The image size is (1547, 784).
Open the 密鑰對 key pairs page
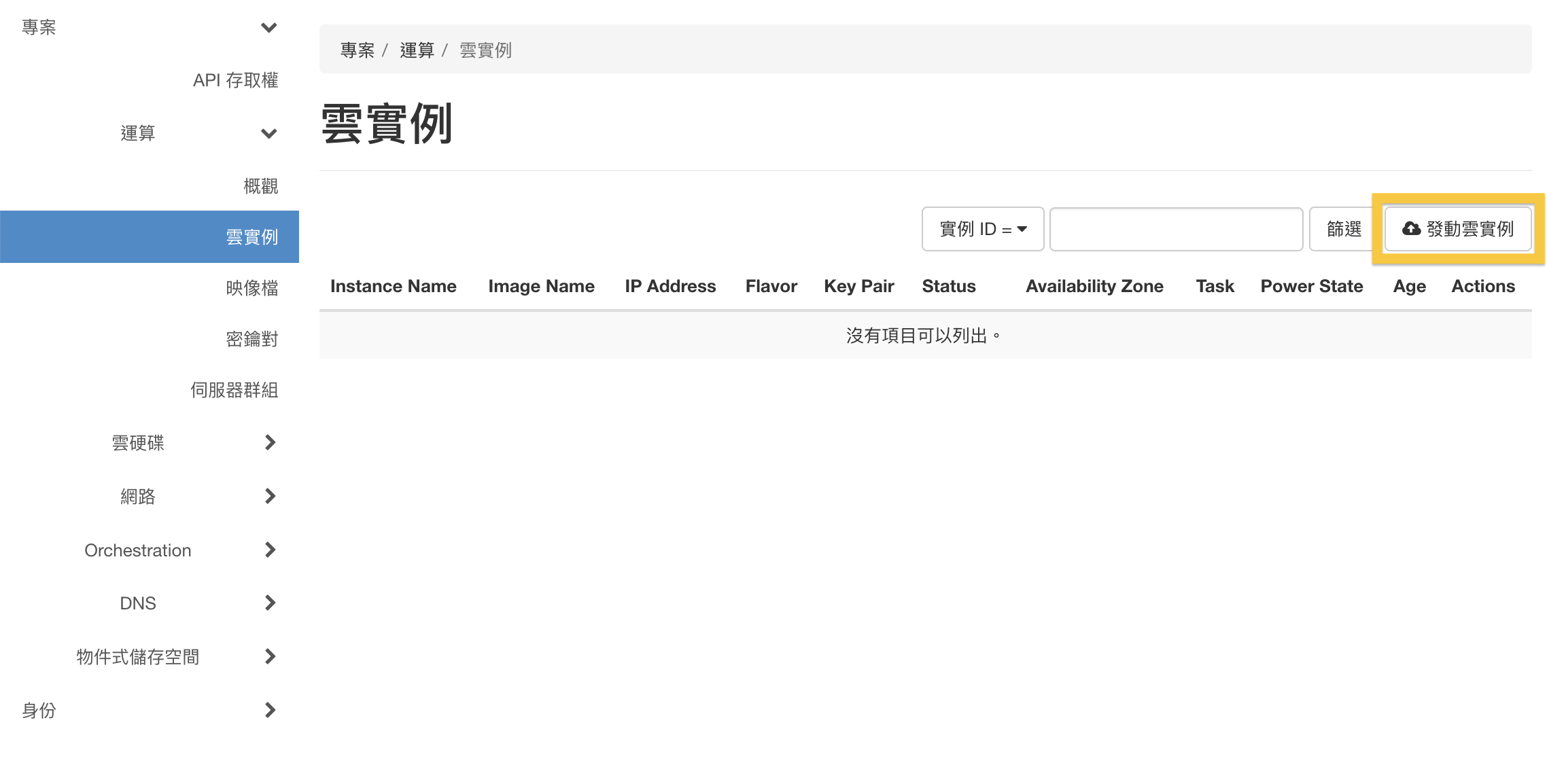click(x=251, y=339)
